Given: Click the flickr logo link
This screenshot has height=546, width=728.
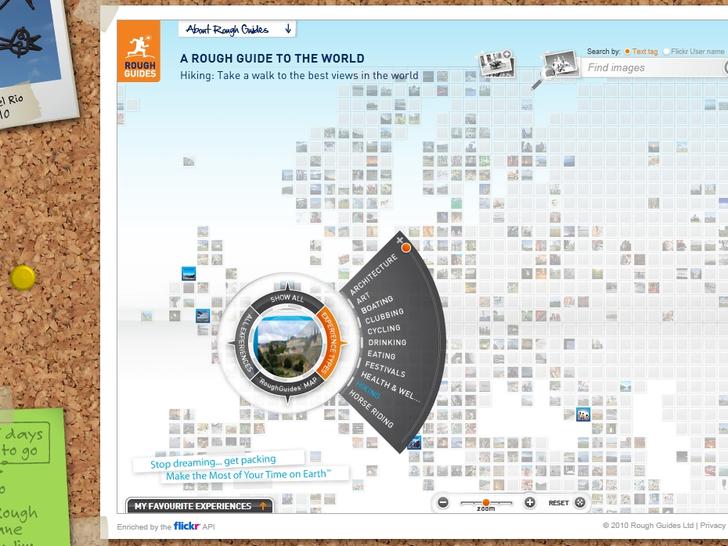Looking at the screenshot, I should [187, 526].
